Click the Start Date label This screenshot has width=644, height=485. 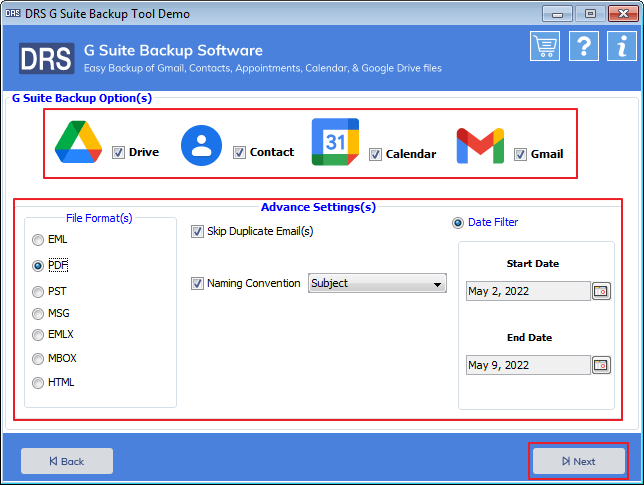(x=533, y=264)
